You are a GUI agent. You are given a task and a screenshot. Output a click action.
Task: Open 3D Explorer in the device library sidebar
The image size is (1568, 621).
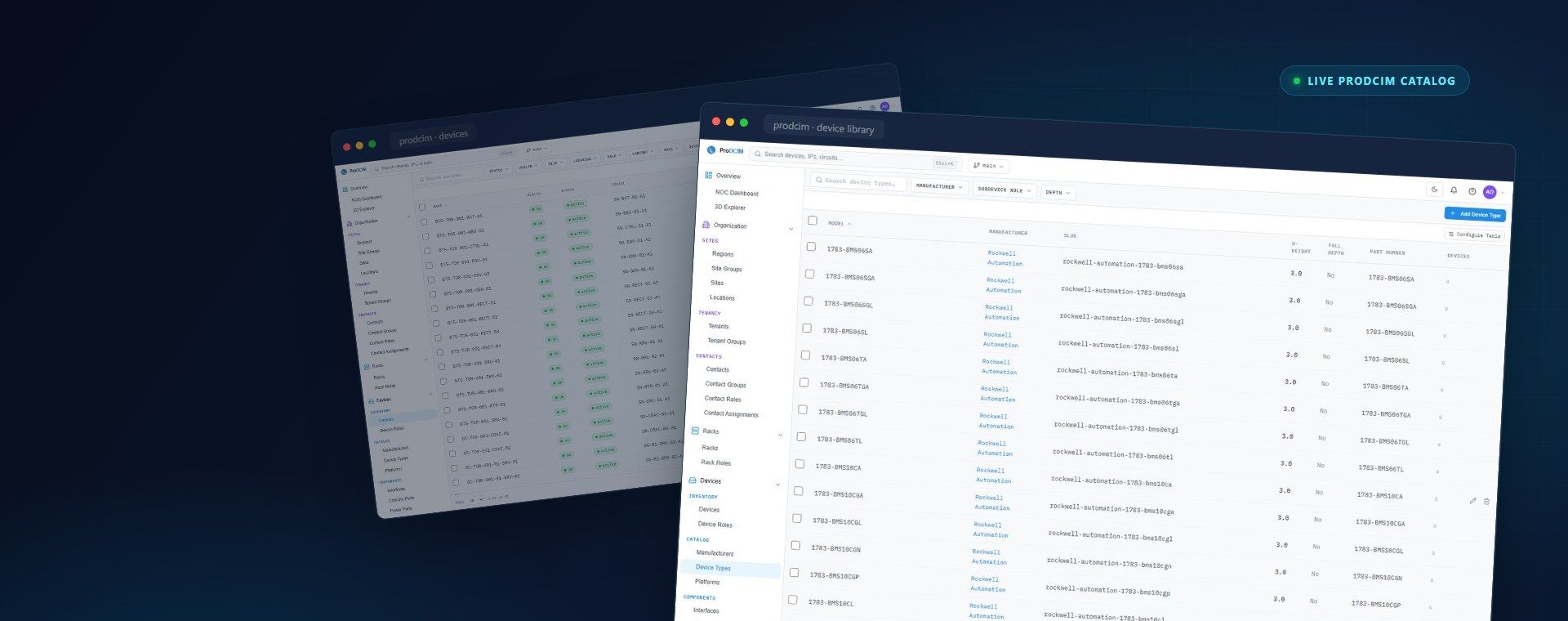pos(730,208)
